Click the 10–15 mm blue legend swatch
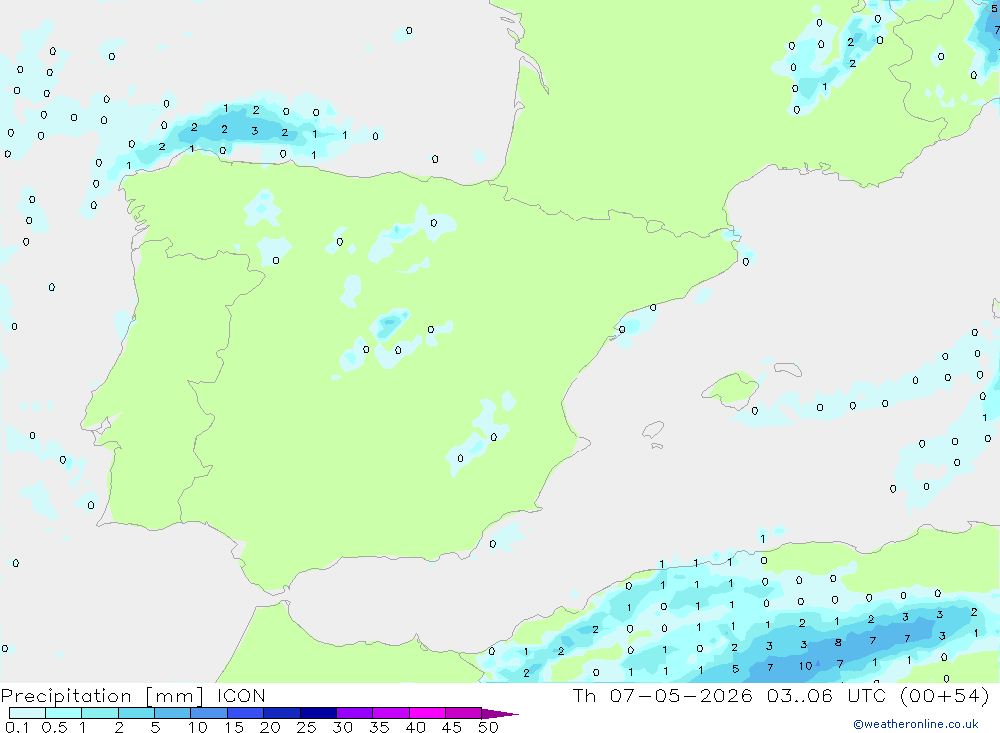The width and height of the screenshot is (1000, 733). point(209,713)
